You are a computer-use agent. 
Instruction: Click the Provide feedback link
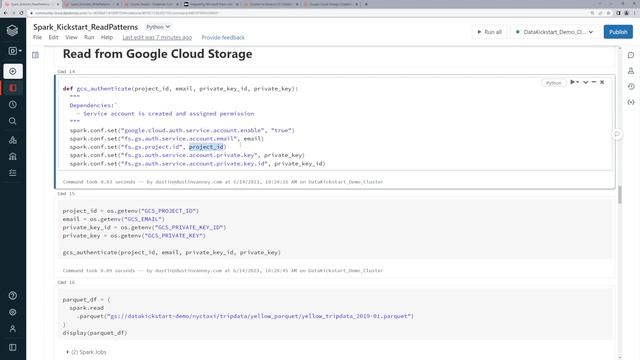[223, 38]
